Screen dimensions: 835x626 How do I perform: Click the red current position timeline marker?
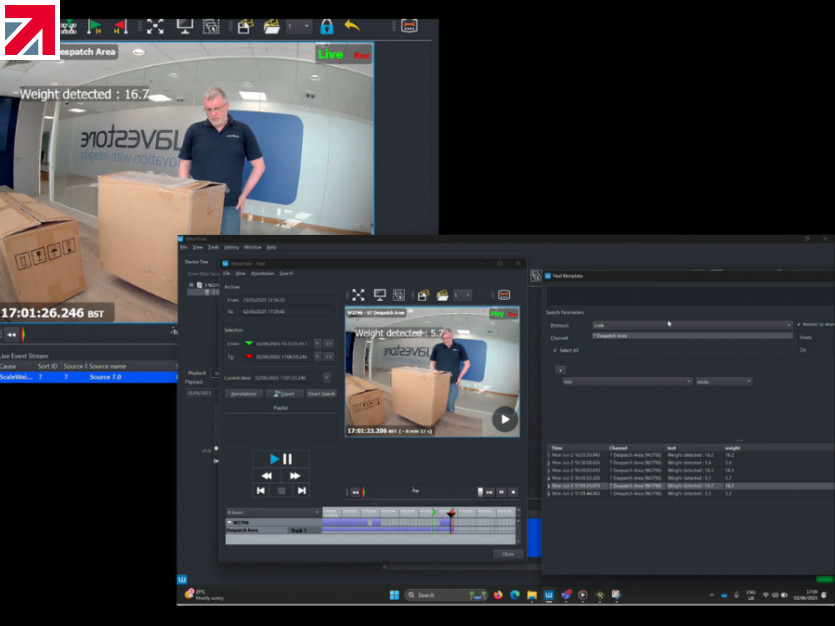[451, 513]
